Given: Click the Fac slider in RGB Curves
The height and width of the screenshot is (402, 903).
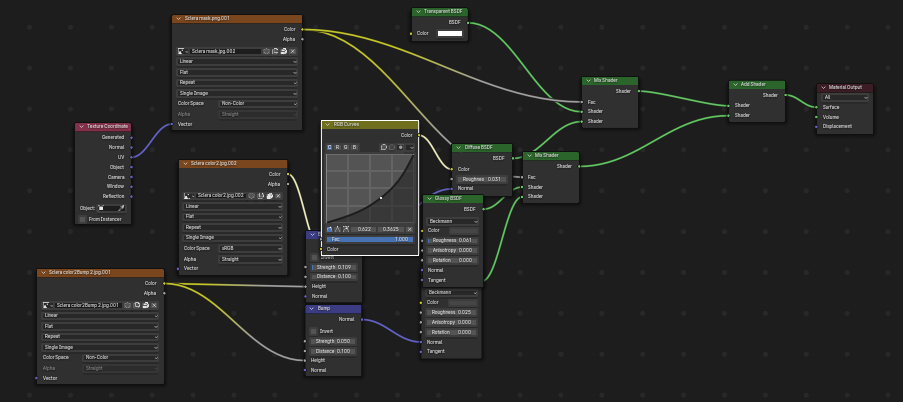Looking at the screenshot, I should (370, 239).
